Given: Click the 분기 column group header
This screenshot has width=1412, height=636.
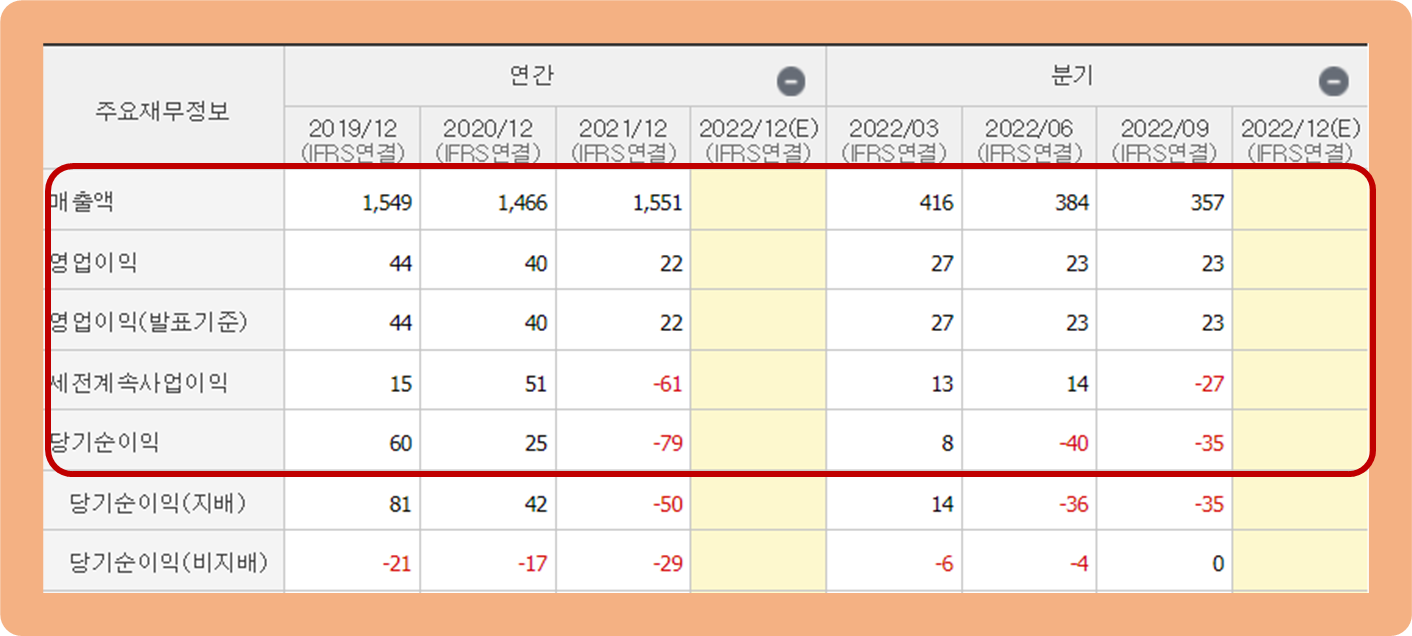Looking at the screenshot, I should point(1073,75).
